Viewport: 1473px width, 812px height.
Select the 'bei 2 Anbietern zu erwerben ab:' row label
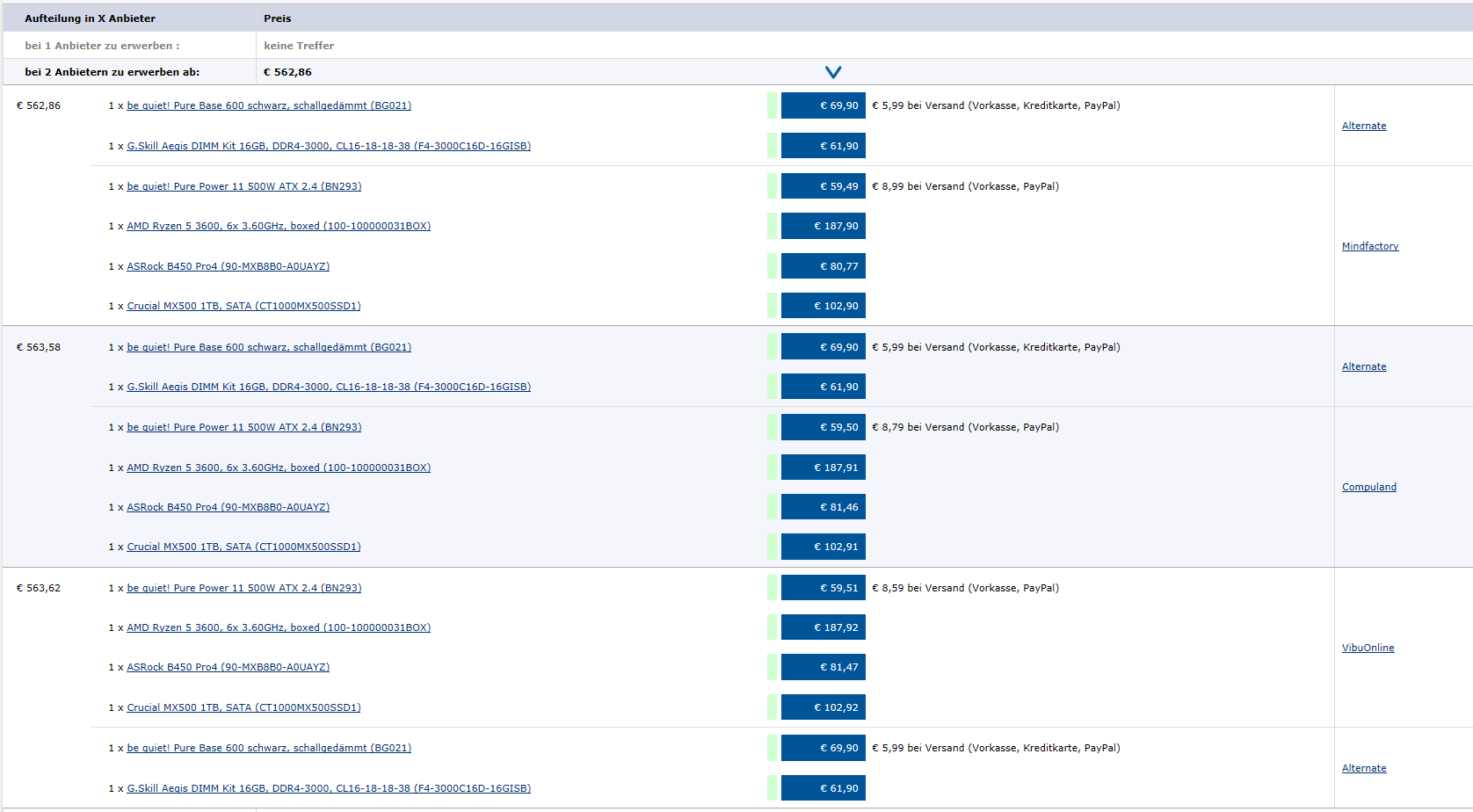(x=112, y=72)
